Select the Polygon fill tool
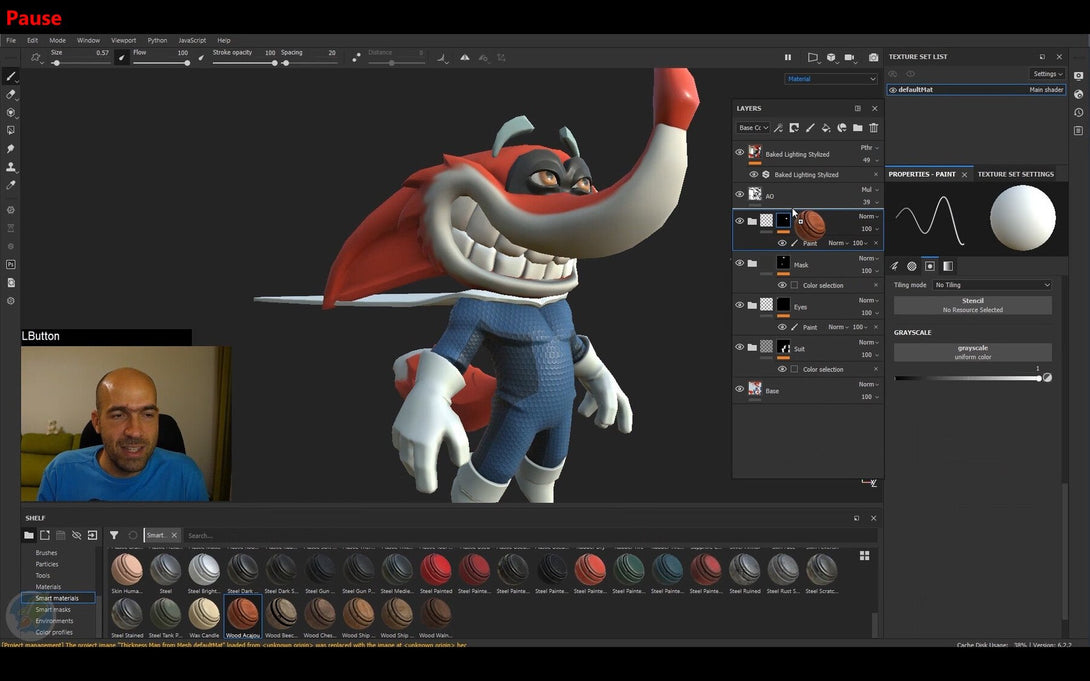The width and height of the screenshot is (1090, 681). coord(10,131)
